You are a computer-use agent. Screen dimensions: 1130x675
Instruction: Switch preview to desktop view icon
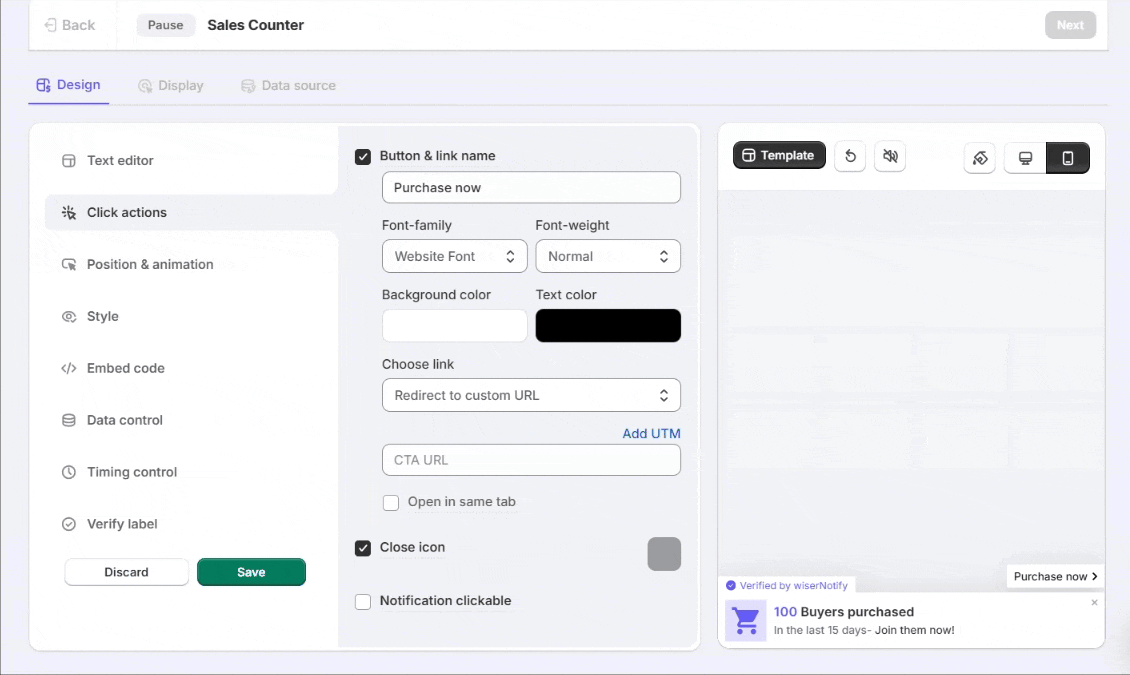click(x=1025, y=158)
